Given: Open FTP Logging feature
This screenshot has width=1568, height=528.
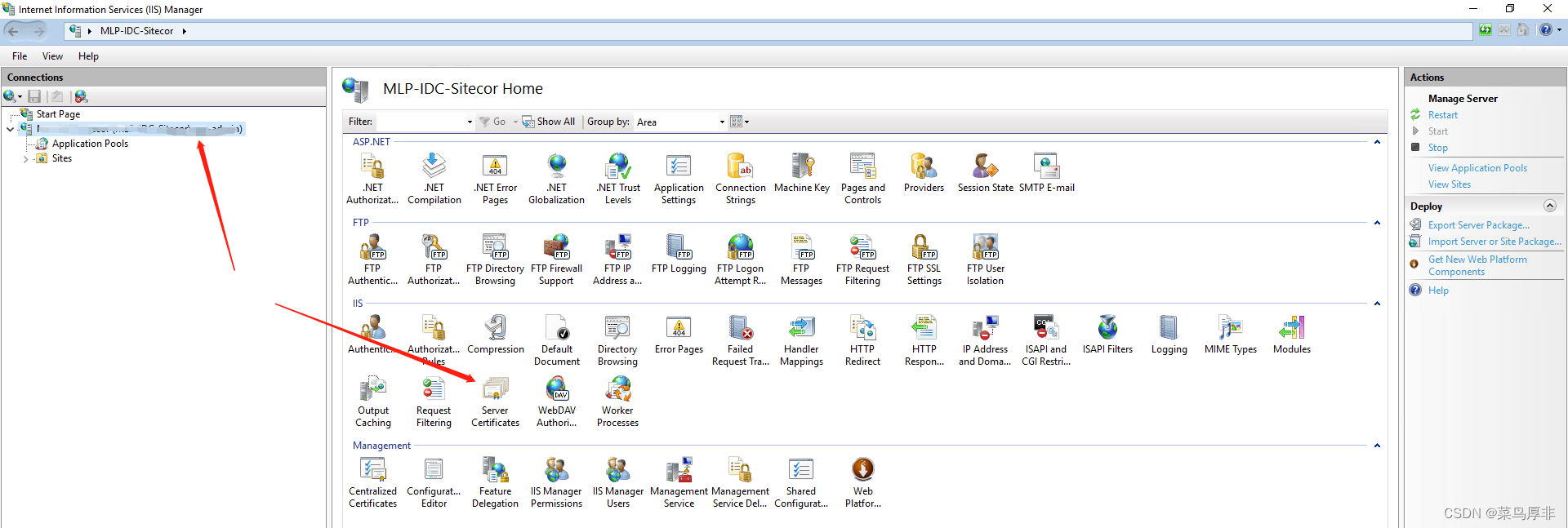Looking at the screenshot, I should (x=679, y=254).
